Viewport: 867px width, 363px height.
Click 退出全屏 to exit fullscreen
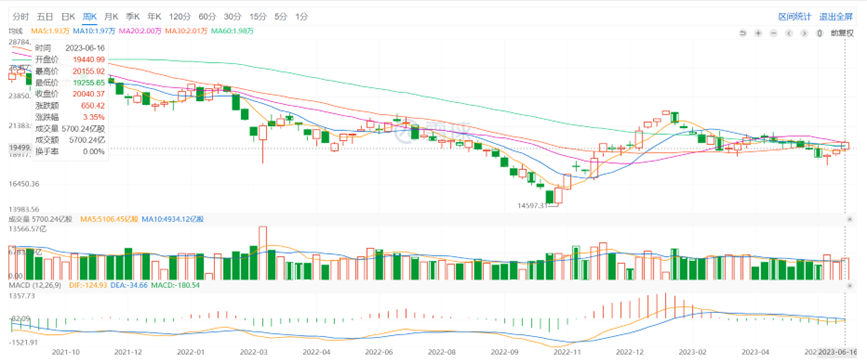click(836, 16)
